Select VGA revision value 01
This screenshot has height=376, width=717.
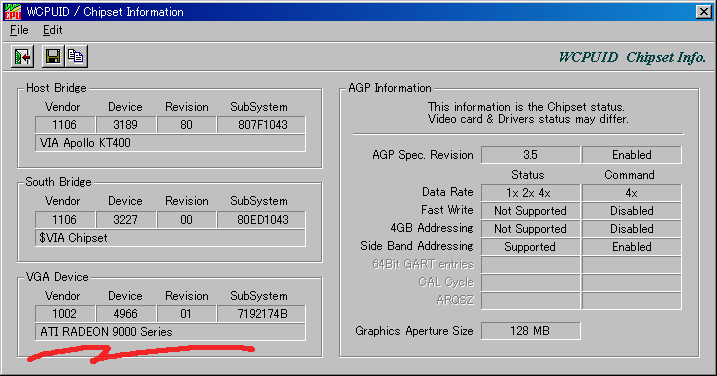pyautogui.click(x=187, y=314)
